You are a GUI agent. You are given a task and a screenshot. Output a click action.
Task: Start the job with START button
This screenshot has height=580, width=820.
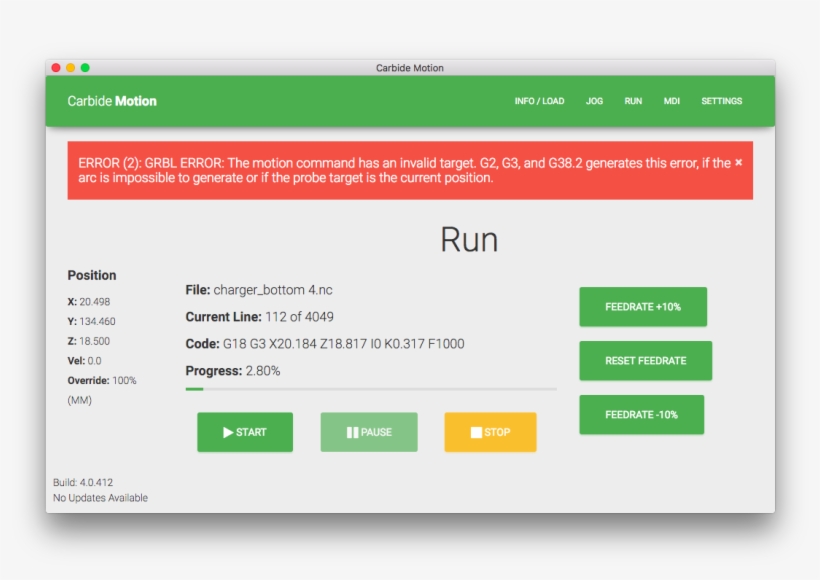pos(245,432)
